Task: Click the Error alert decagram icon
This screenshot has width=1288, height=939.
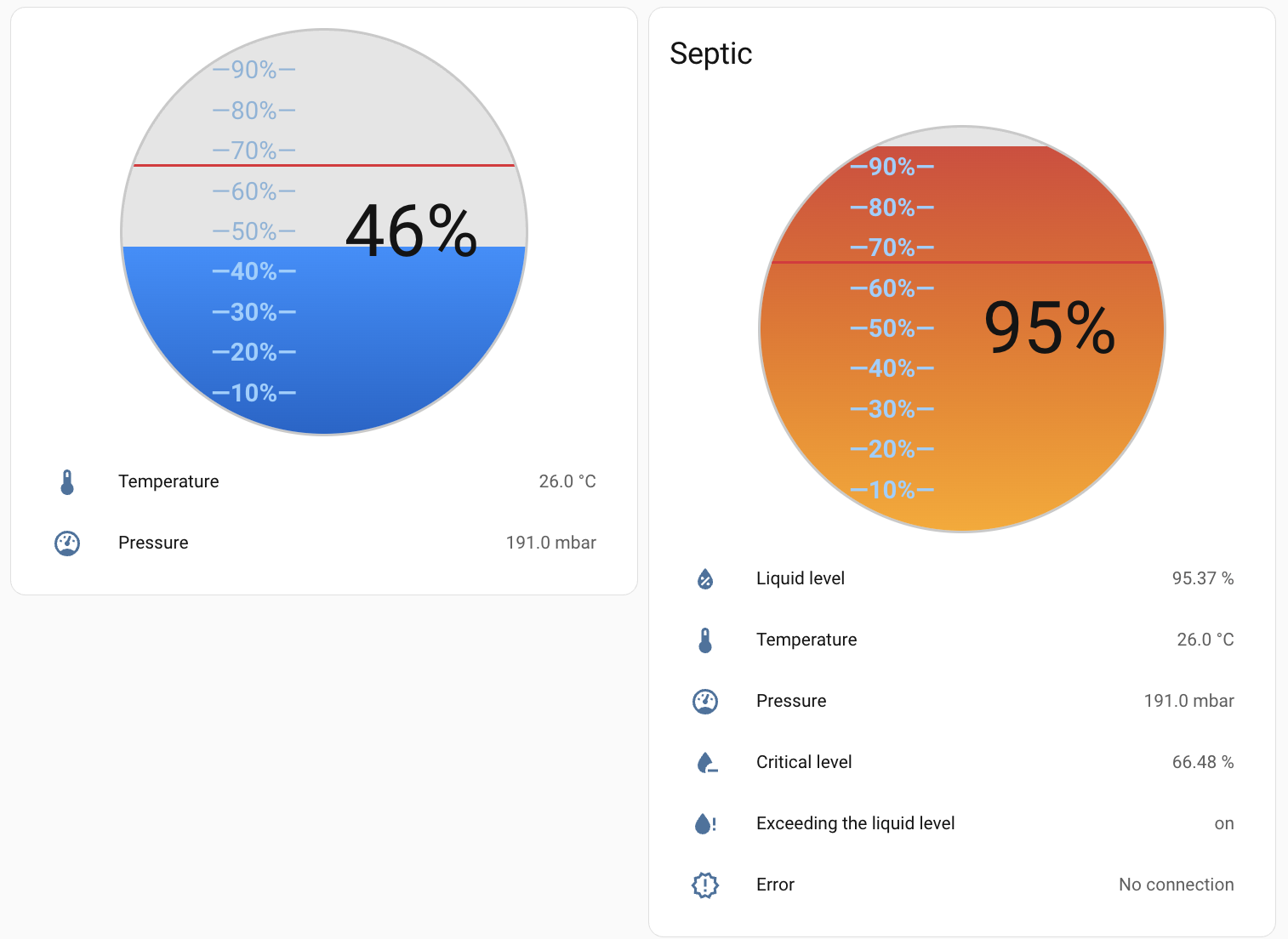Action: pyautogui.click(x=705, y=885)
